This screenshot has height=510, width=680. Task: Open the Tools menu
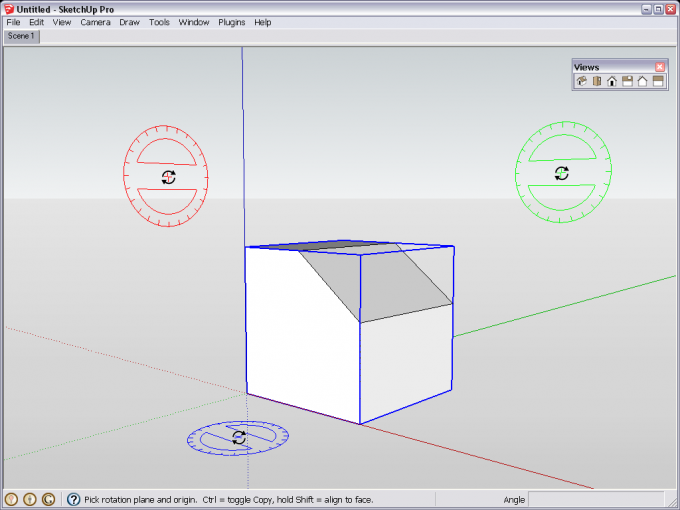[159, 22]
